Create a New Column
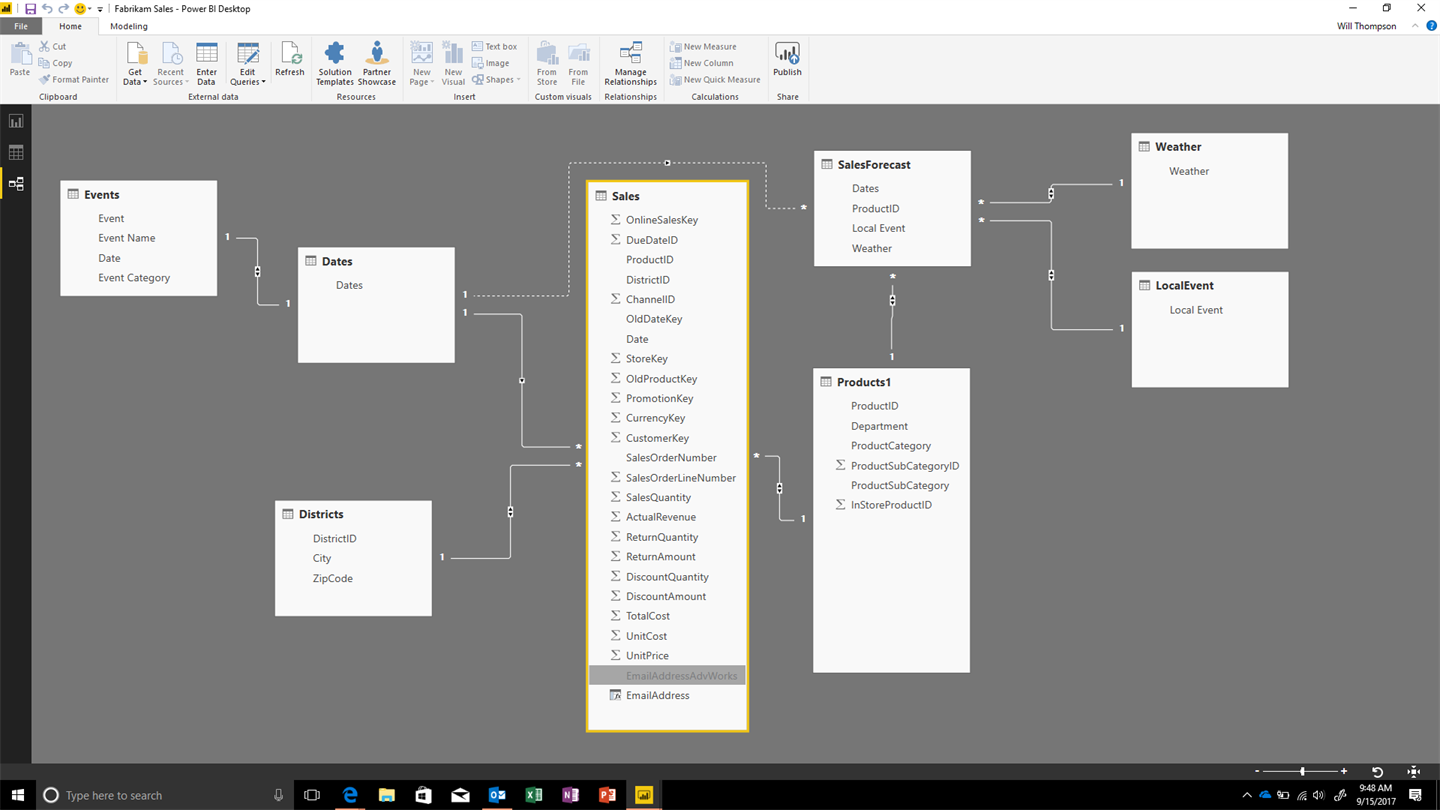Viewport: 1440px width, 810px height. point(702,63)
